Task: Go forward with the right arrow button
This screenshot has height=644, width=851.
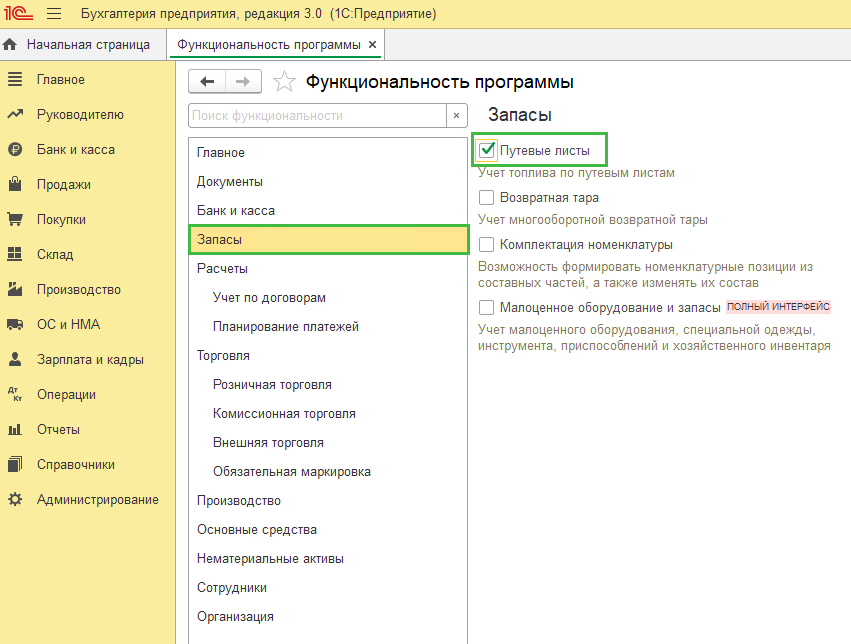Action: (243, 82)
